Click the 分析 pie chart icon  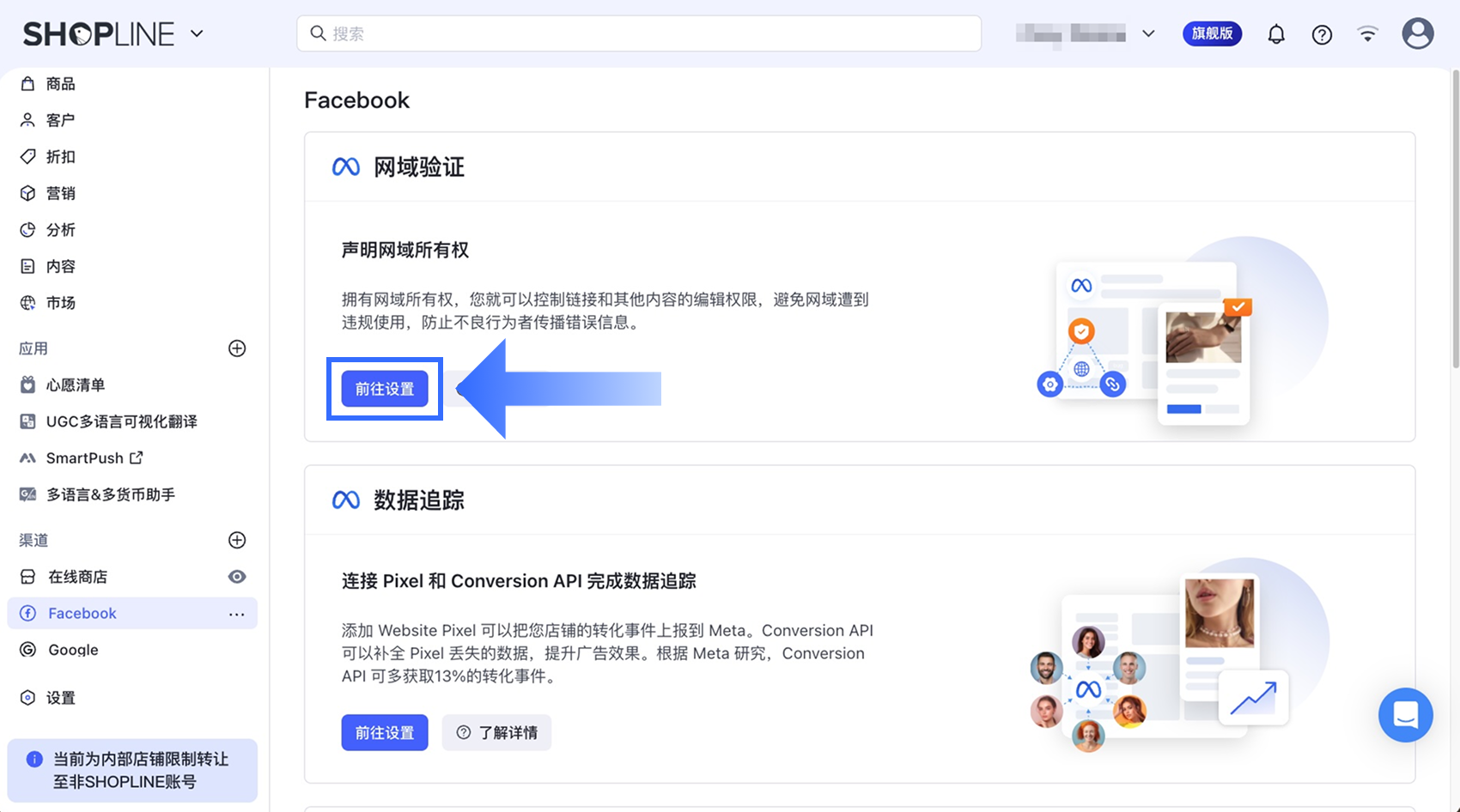pyautogui.click(x=28, y=230)
